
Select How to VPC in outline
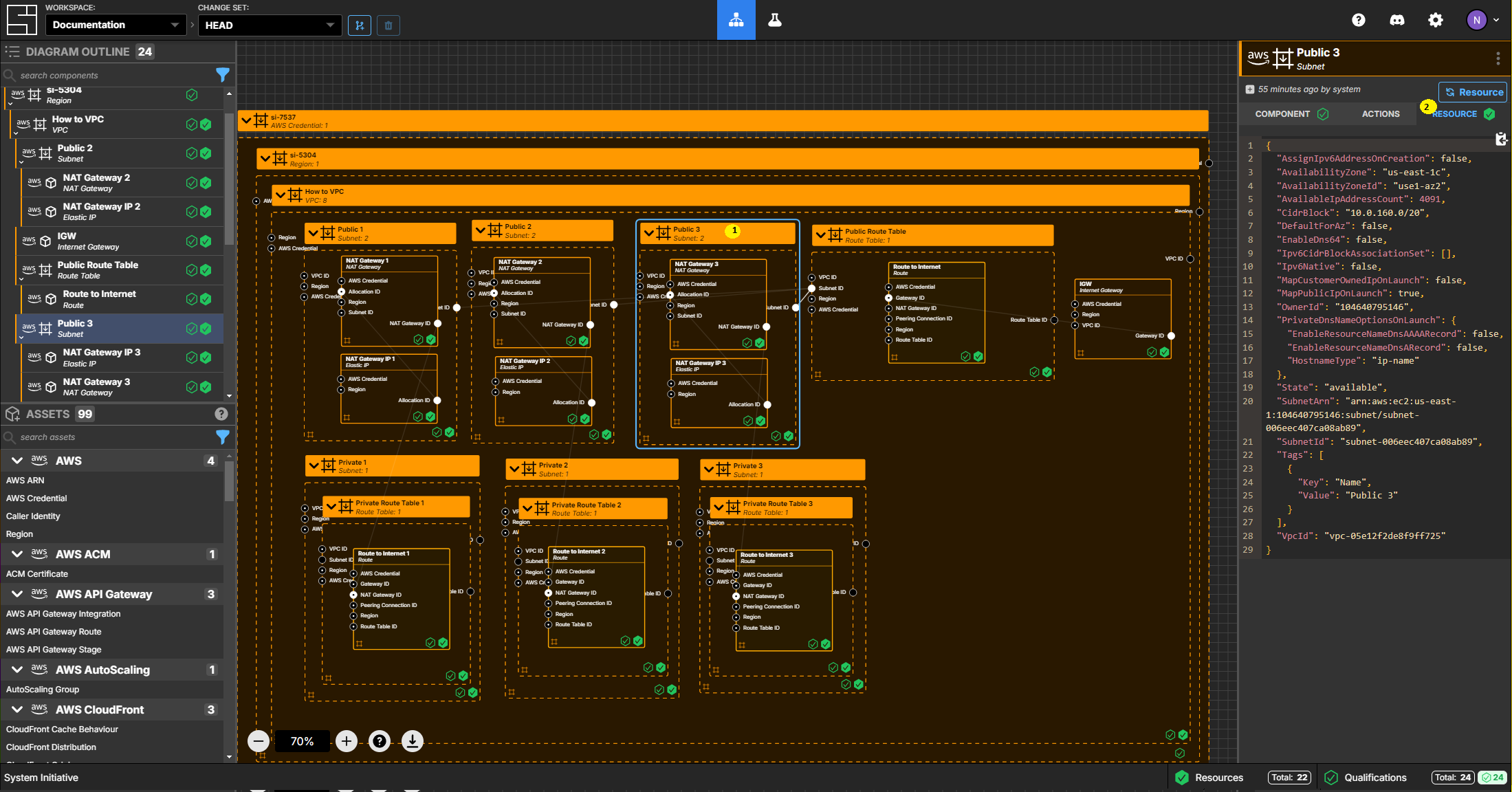116,124
